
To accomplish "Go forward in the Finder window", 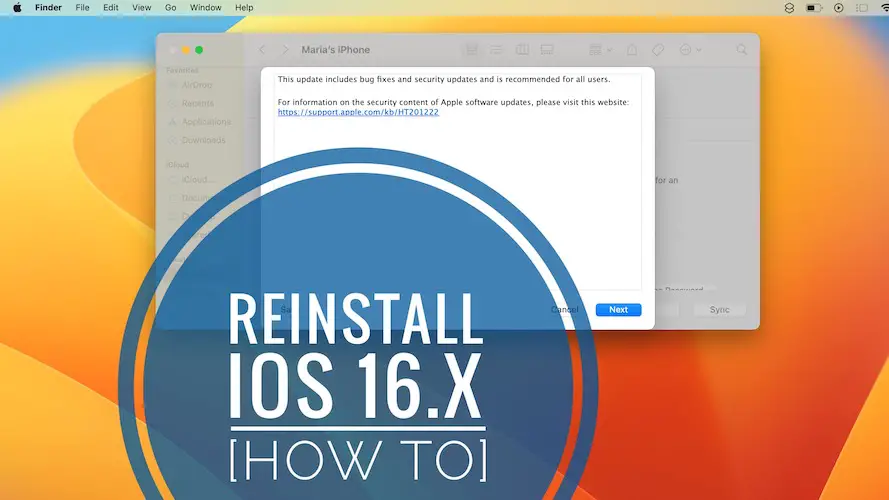I will (285, 50).
